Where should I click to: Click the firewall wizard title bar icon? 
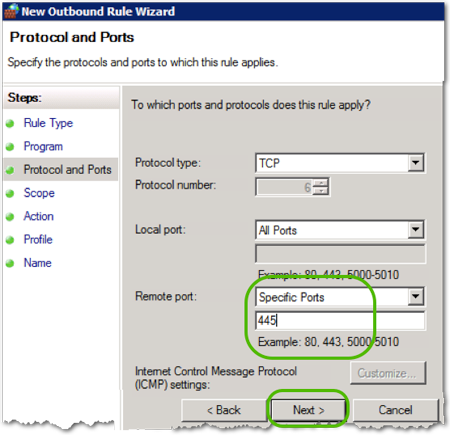pyautogui.click(x=11, y=11)
